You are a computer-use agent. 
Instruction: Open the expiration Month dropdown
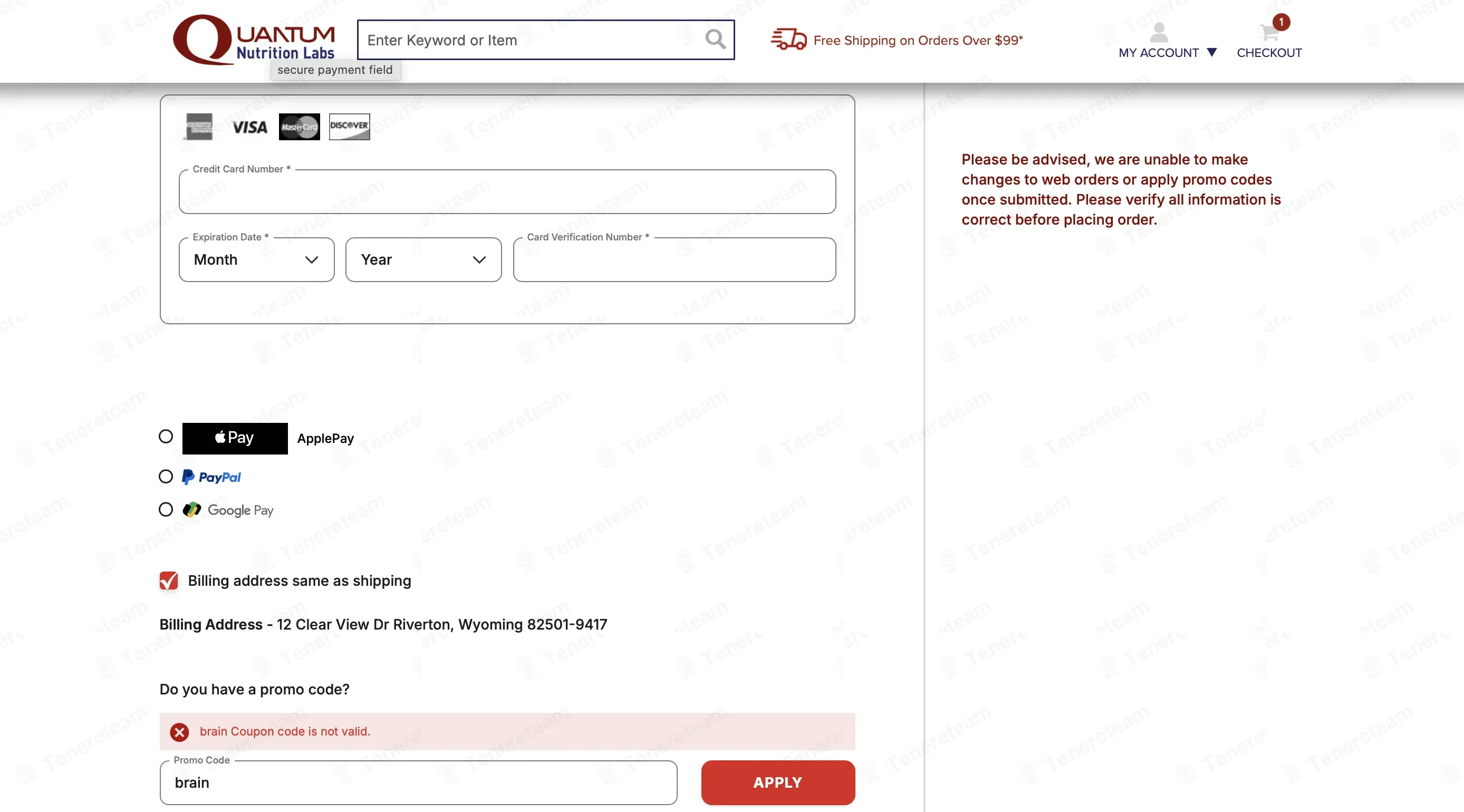(x=256, y=259)
